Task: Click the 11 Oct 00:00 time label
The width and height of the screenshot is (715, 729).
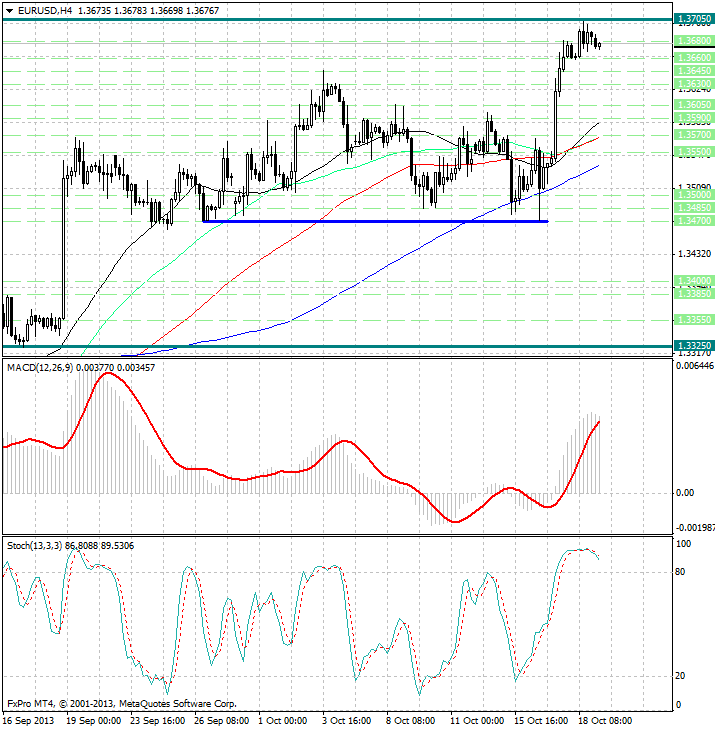Action: [x=477, y=721]
